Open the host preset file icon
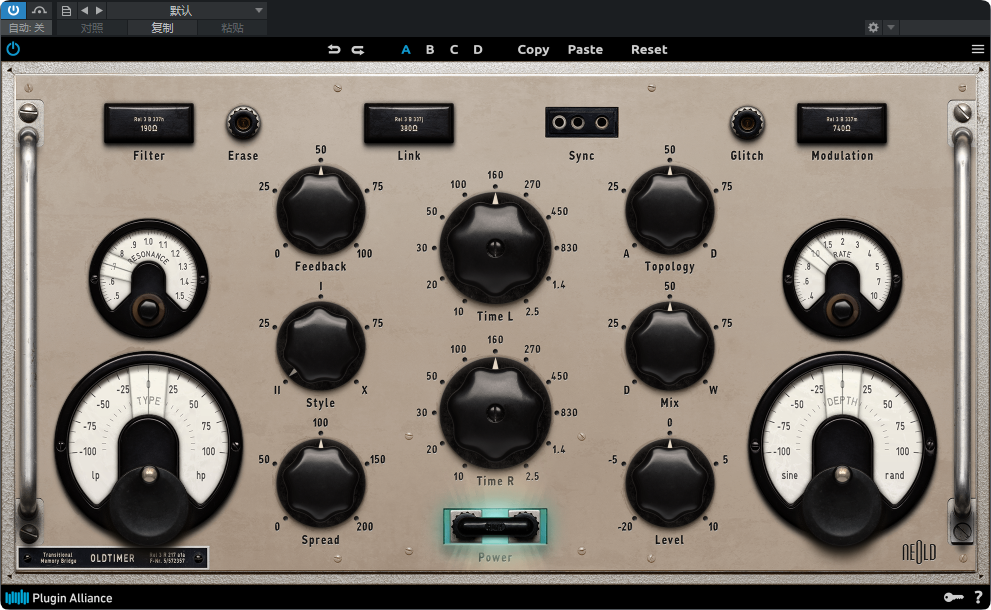 pyautogui.click(x=66, y=11)
